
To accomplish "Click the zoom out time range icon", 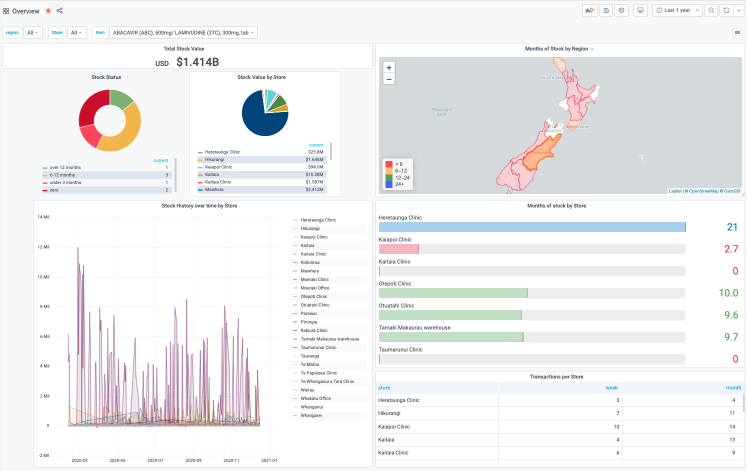I will (711, 10).
